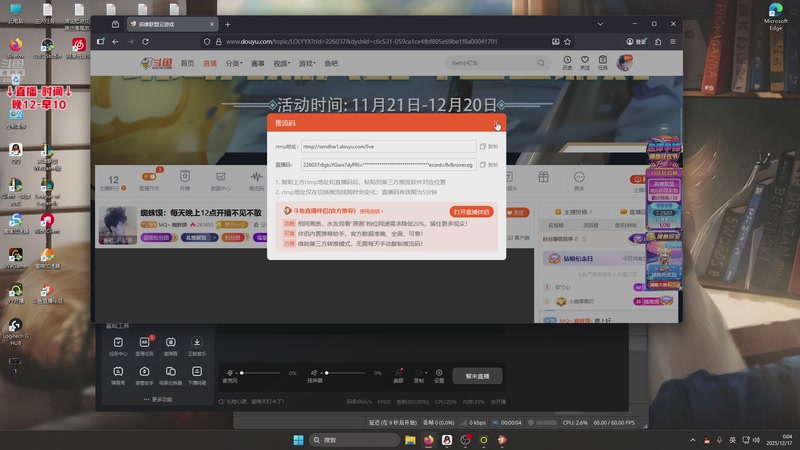This screenshot has height=450, width=800.
Task: Expand 更多功能 in tools panel
Action: click(x=158, y=399)
